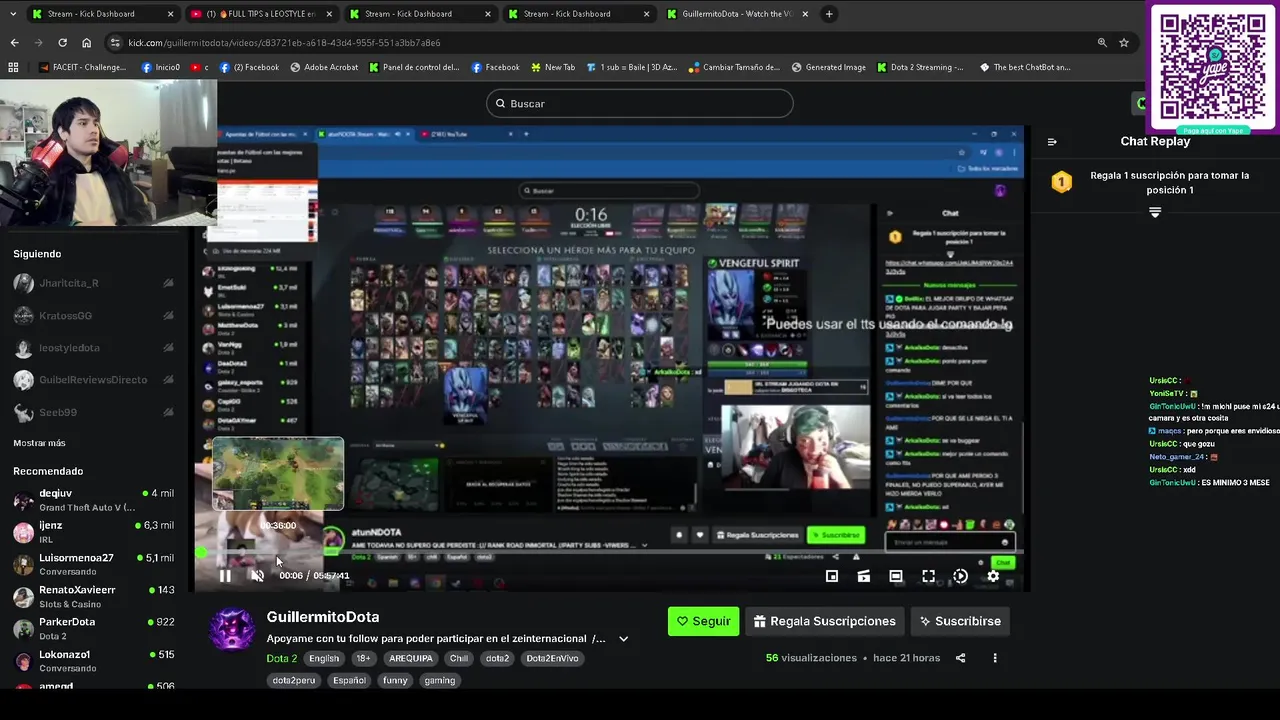Open the playback speed icon
1280x720 pixels.
click(x=960, y=576)
